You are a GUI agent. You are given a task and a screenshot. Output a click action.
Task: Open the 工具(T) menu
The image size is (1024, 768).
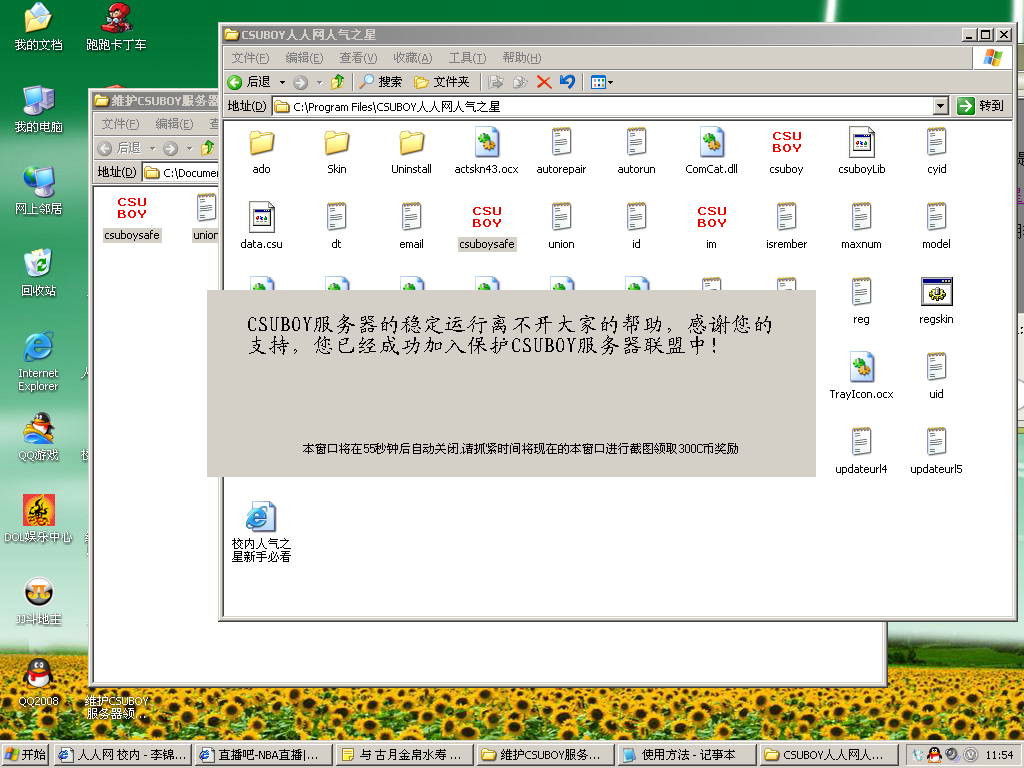pyautogui.click(x=468, y=58)
